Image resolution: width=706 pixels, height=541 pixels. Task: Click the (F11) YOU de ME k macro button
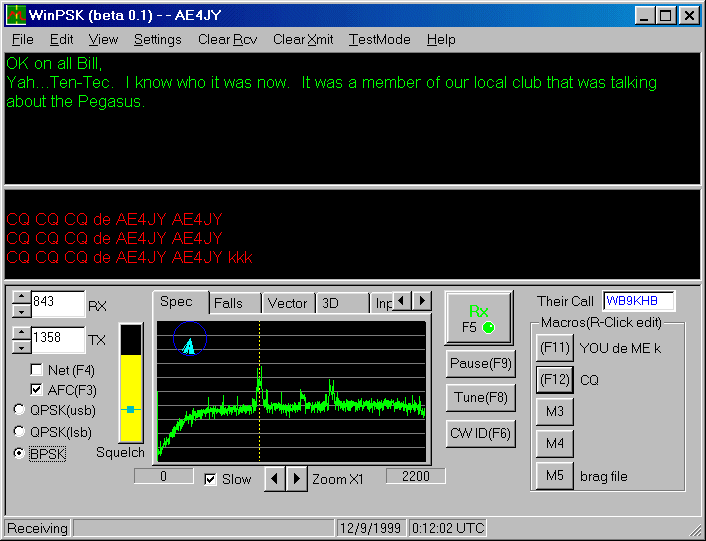(x=555, y=348)
